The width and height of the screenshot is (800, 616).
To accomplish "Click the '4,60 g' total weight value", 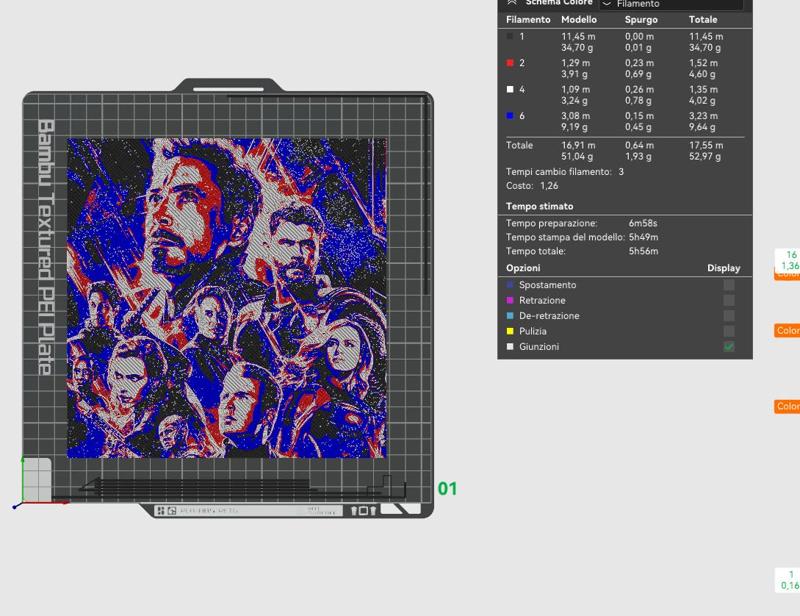I will pos(702,74).
